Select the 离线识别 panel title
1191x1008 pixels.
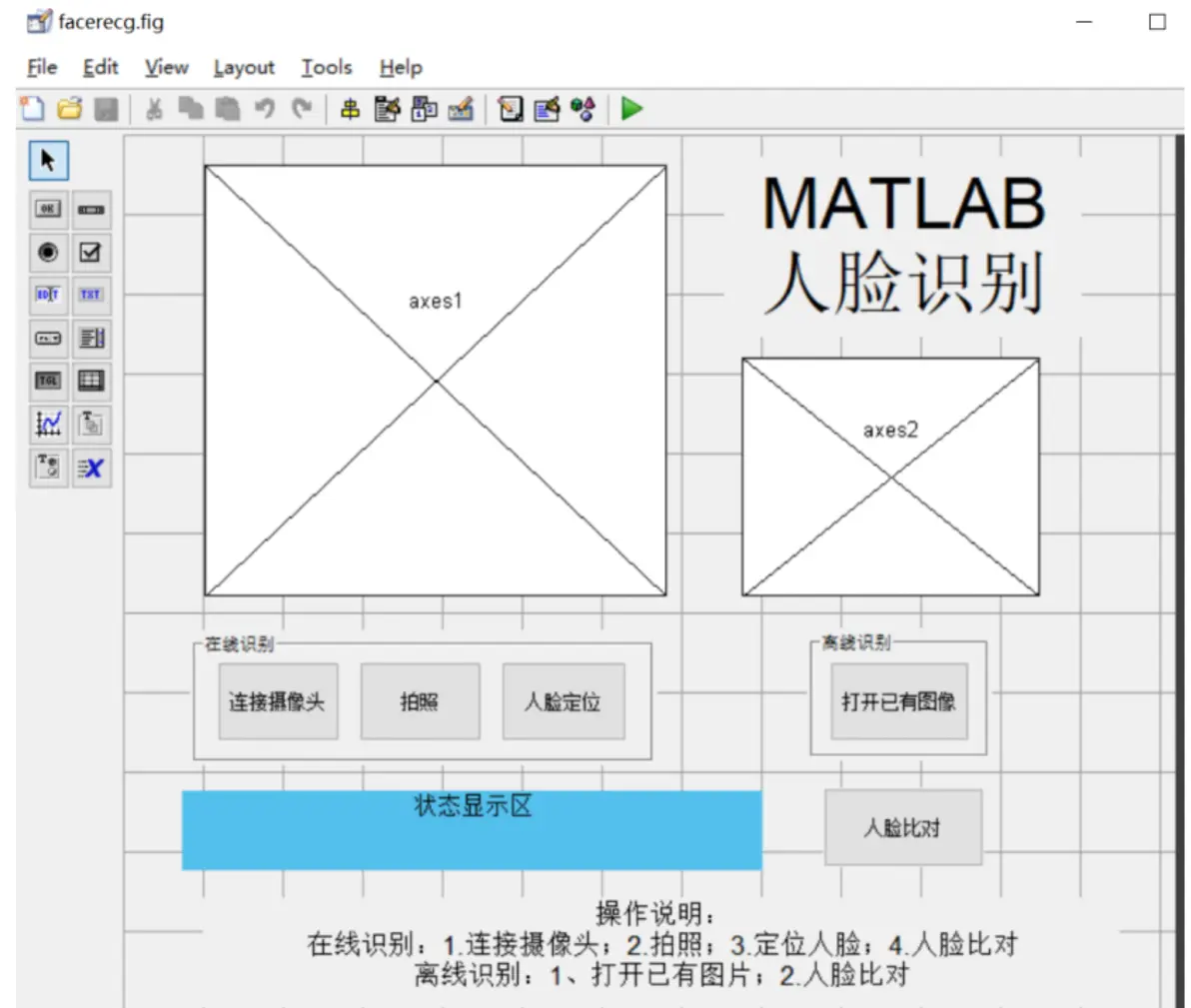coord(856,642)
